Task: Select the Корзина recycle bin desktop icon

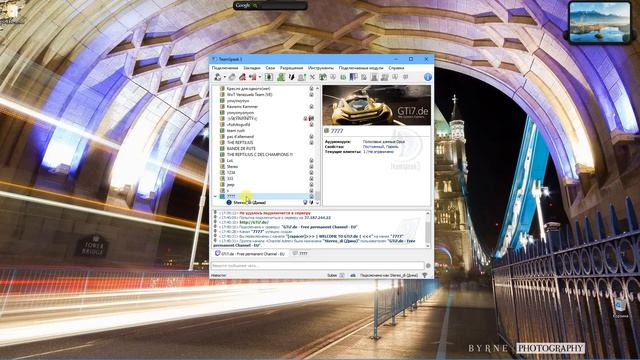Action: click(621, 308)
